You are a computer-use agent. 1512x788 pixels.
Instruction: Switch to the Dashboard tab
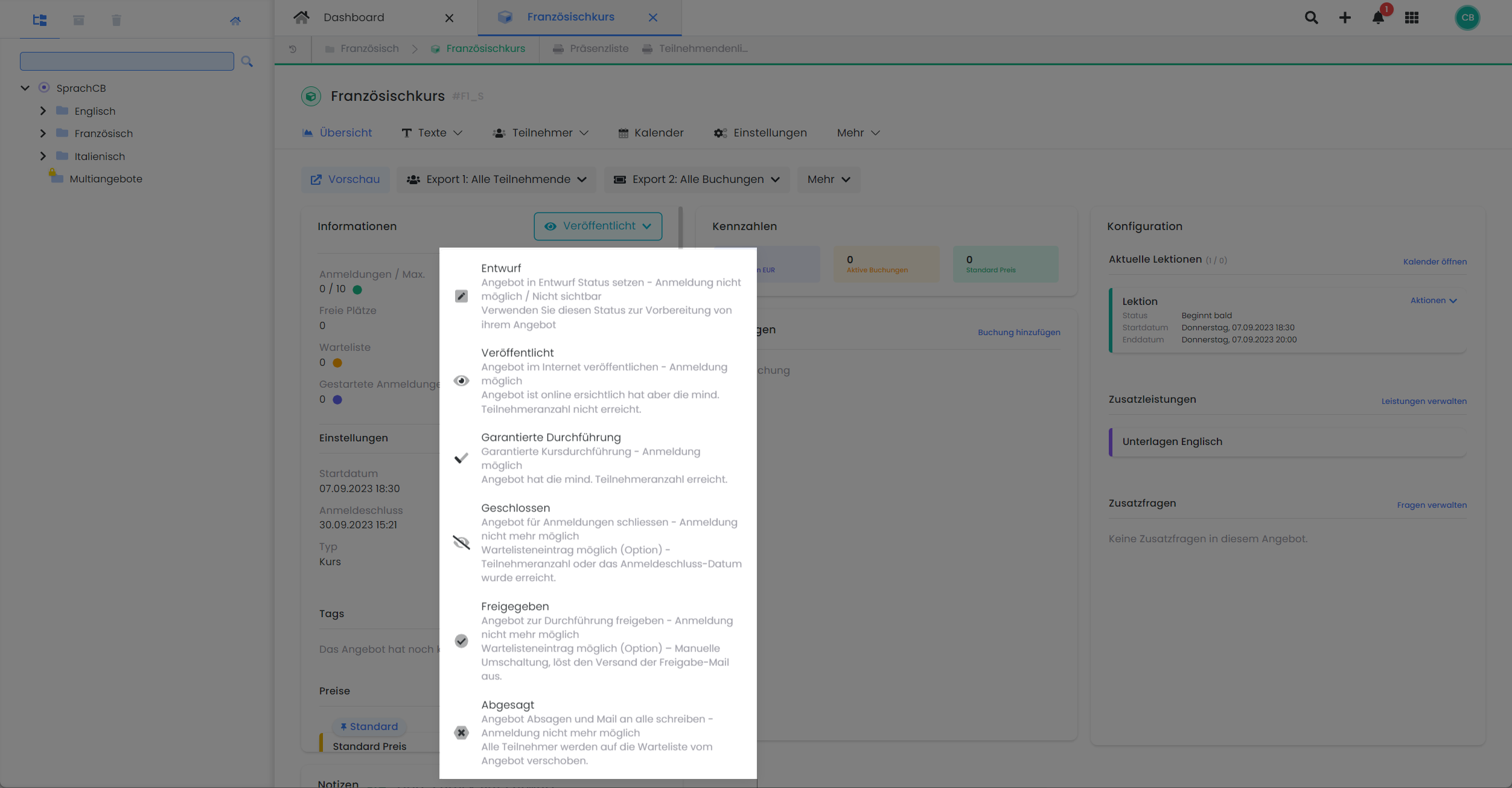(354, 18)
